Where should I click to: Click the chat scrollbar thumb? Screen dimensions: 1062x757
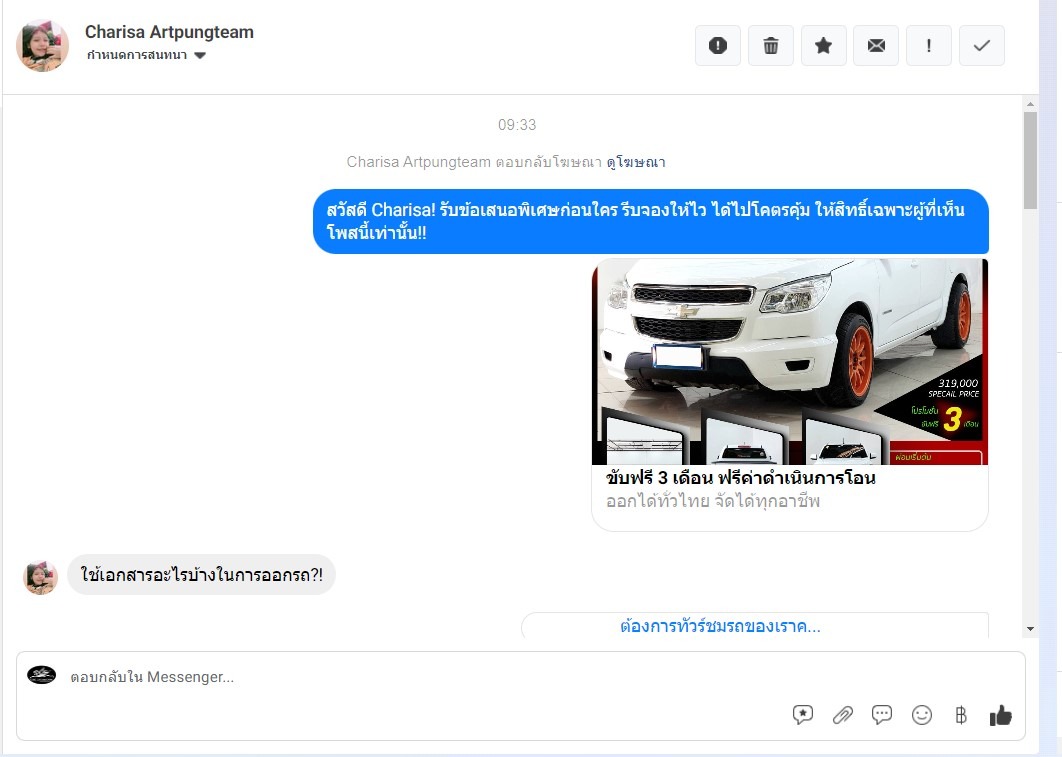pos(1030,160)
